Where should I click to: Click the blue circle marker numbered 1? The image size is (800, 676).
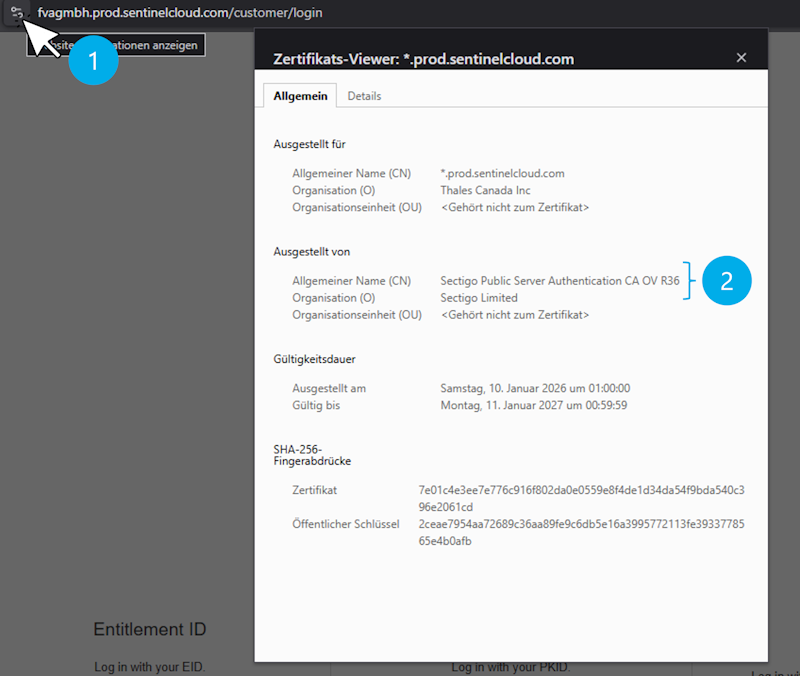pyautogui.click(x=93, y=59)
